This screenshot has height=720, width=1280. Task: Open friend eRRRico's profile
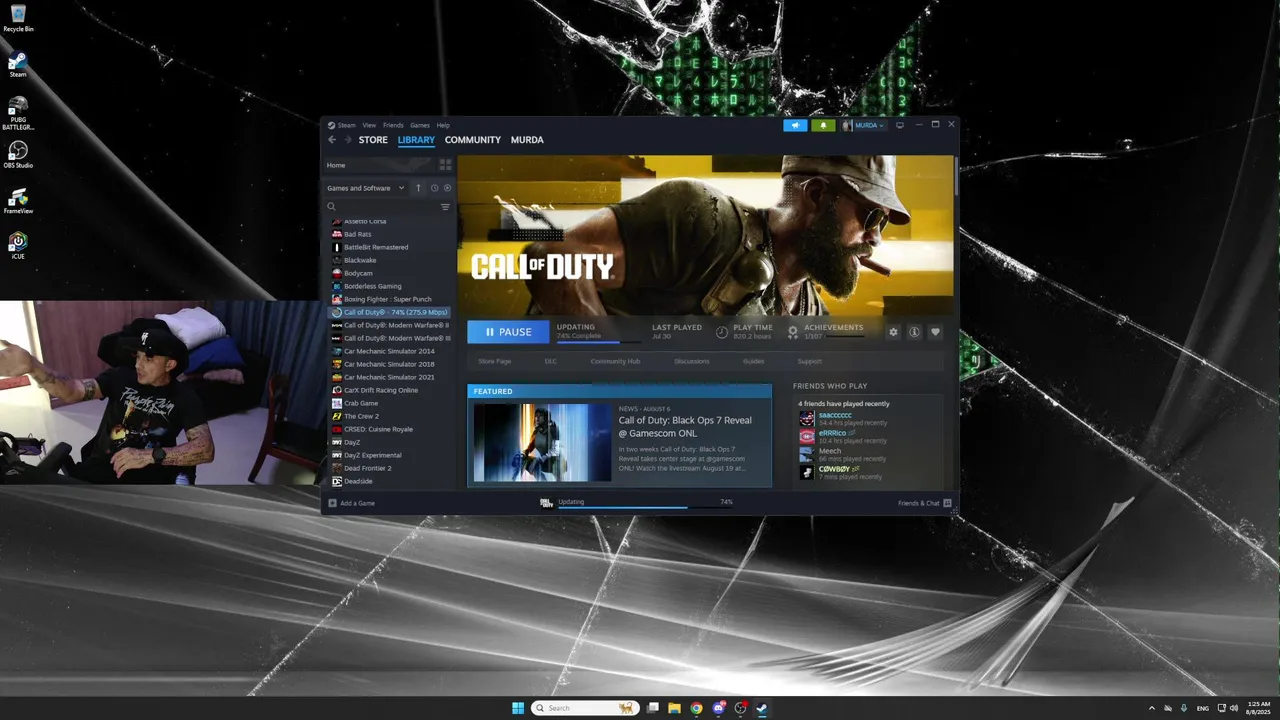[832, 433]
